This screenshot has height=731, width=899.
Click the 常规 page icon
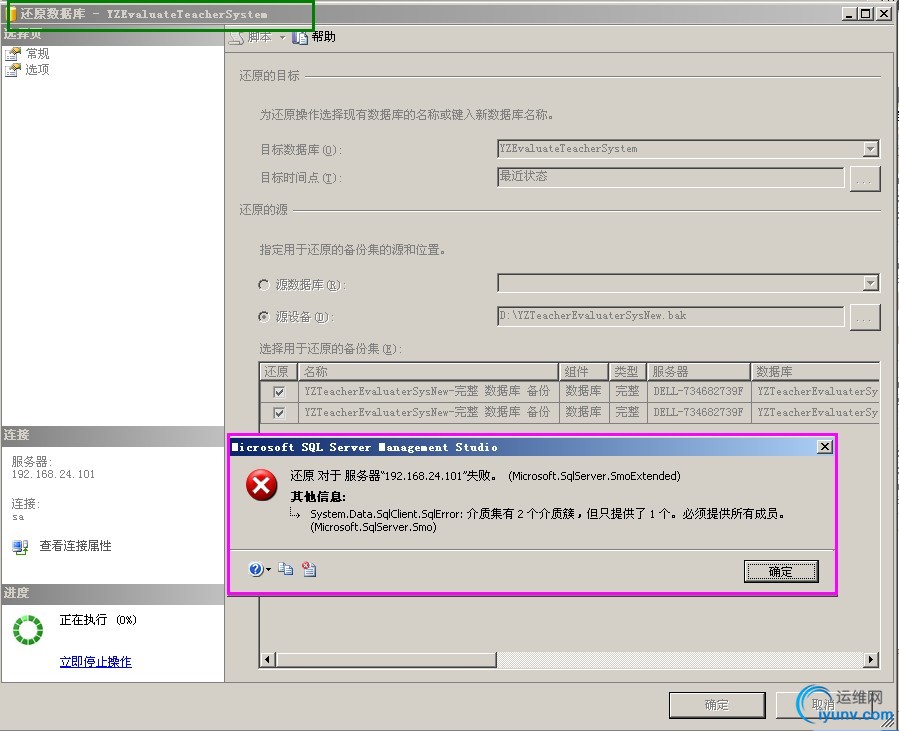pyautogui.click(x=13, y=54)
